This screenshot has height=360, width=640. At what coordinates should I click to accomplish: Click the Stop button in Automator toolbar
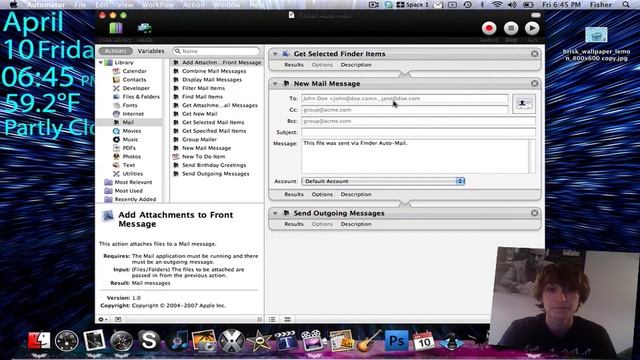click(x=511, y=28)
